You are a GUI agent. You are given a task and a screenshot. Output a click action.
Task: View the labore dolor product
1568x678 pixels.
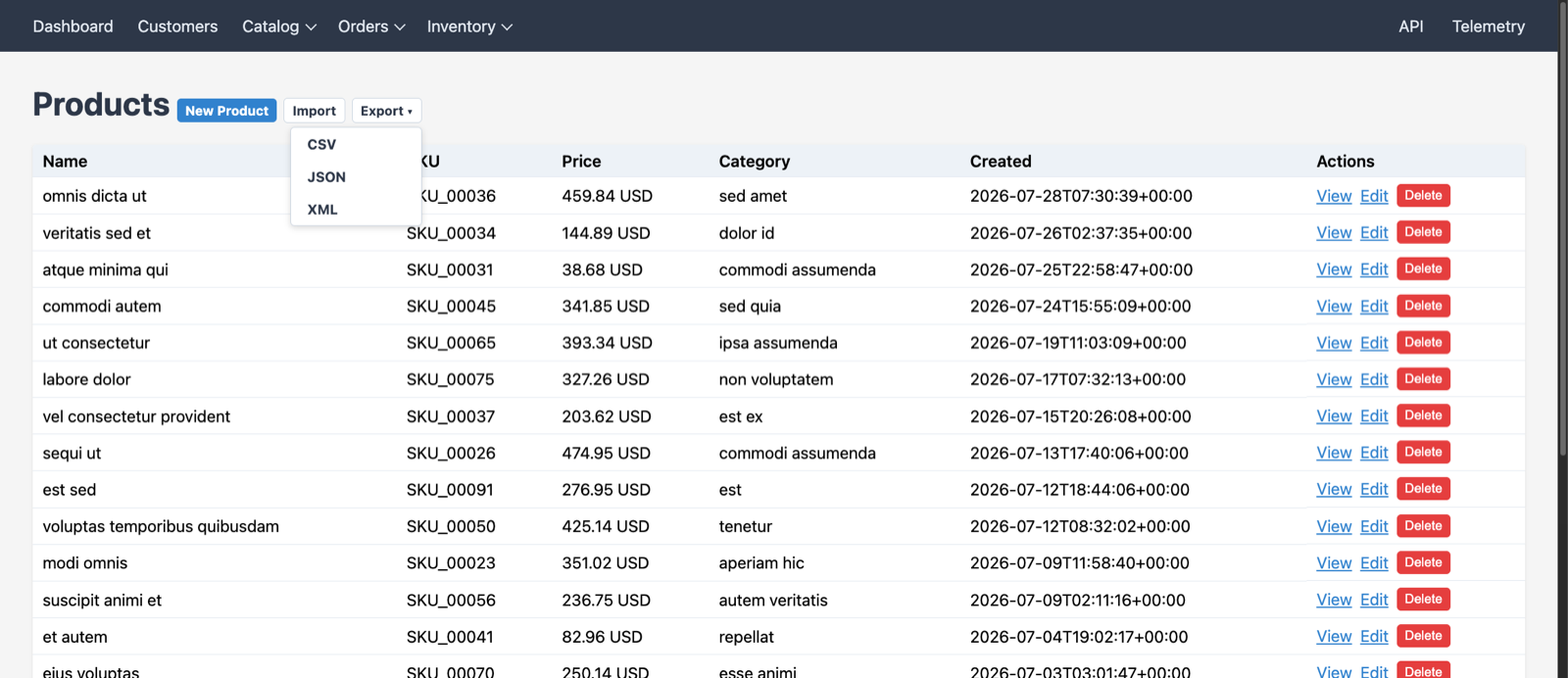[1334, 379]
